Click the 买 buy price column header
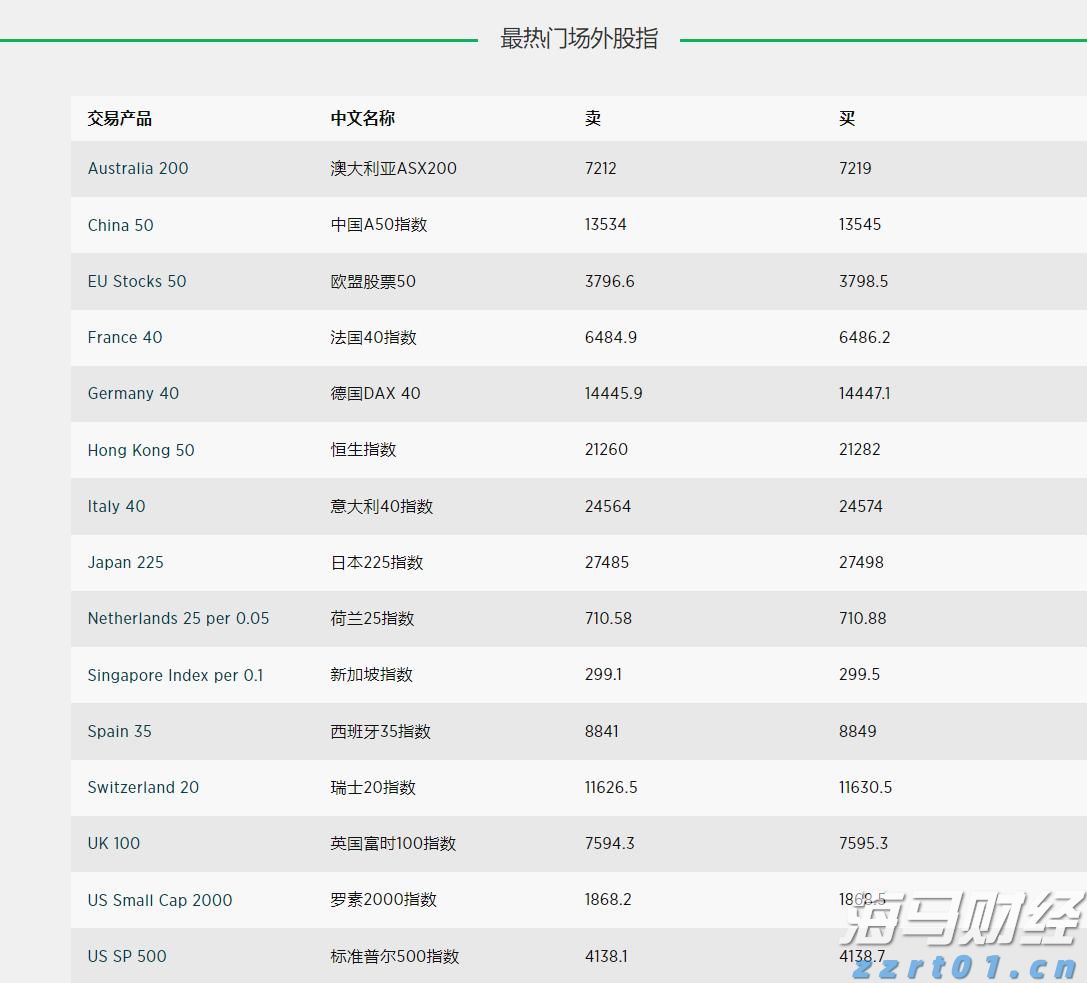Screen dimensions: 1087x983 [846, 118]
